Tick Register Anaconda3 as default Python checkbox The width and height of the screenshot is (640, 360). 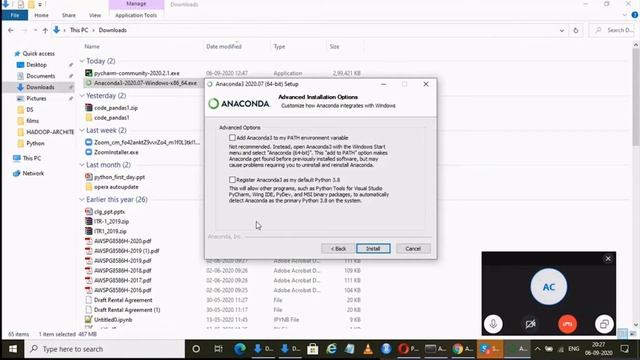[232, 180]
